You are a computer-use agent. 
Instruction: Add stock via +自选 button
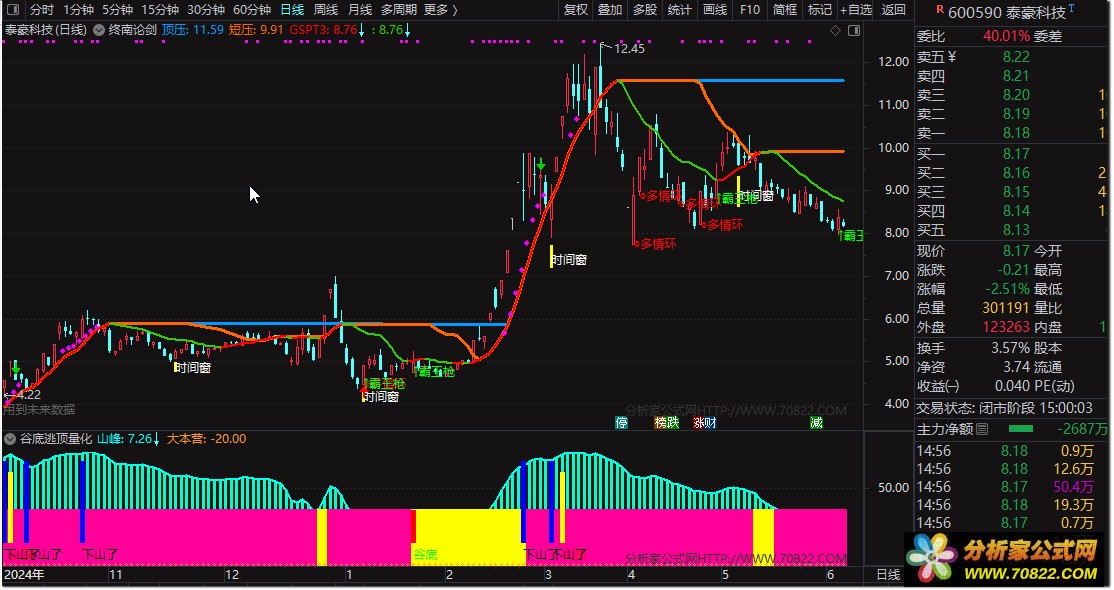pyautogui.click(x=856, y=10)
